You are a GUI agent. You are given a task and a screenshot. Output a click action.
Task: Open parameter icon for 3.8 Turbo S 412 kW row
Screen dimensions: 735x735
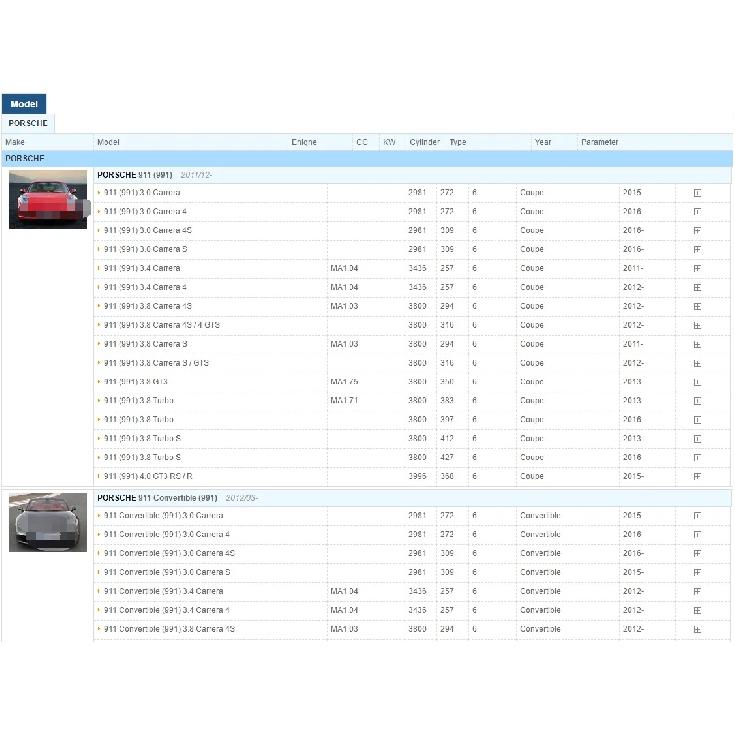[x=697, y=439]
